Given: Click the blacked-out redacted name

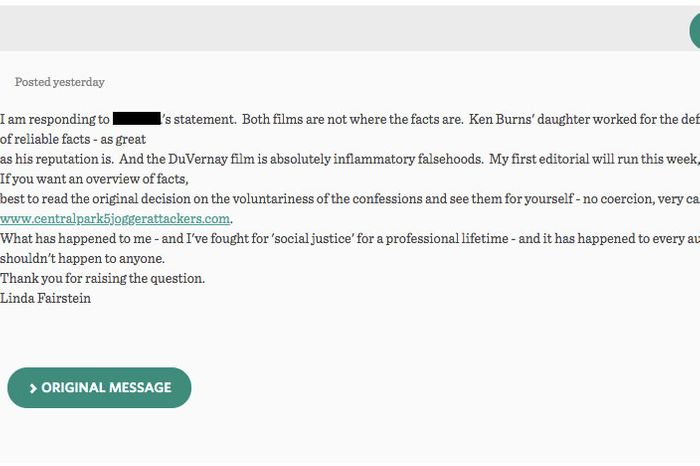Looking at the screenshot, I should pyautogui.click(x=136, y=120).
